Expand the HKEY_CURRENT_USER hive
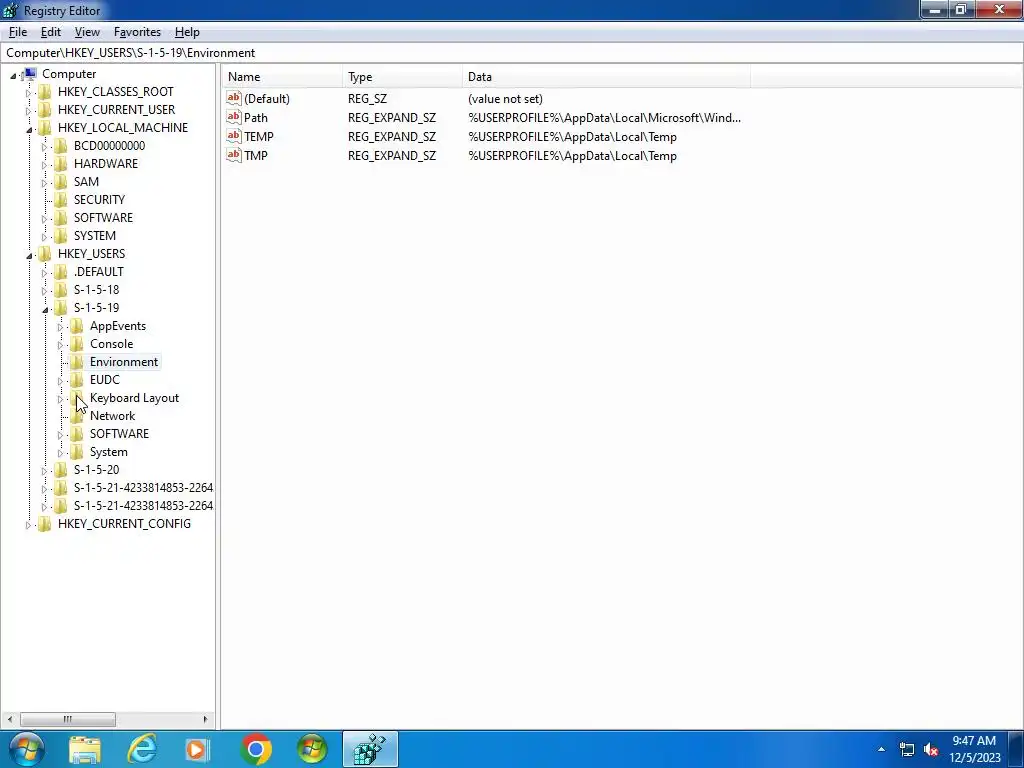This screenshot has height=768, width=1024. [28, 111]
